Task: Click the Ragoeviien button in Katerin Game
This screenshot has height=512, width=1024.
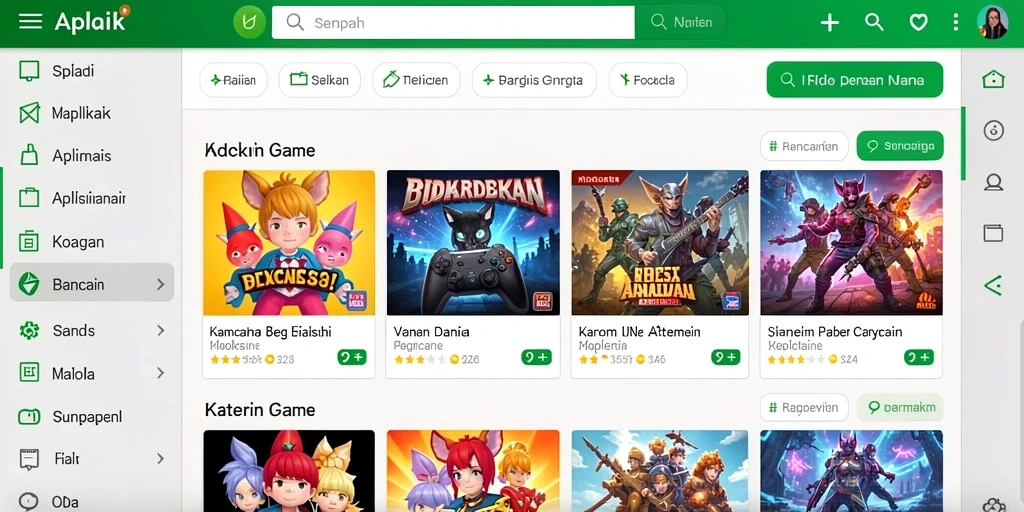Action: 804,408
